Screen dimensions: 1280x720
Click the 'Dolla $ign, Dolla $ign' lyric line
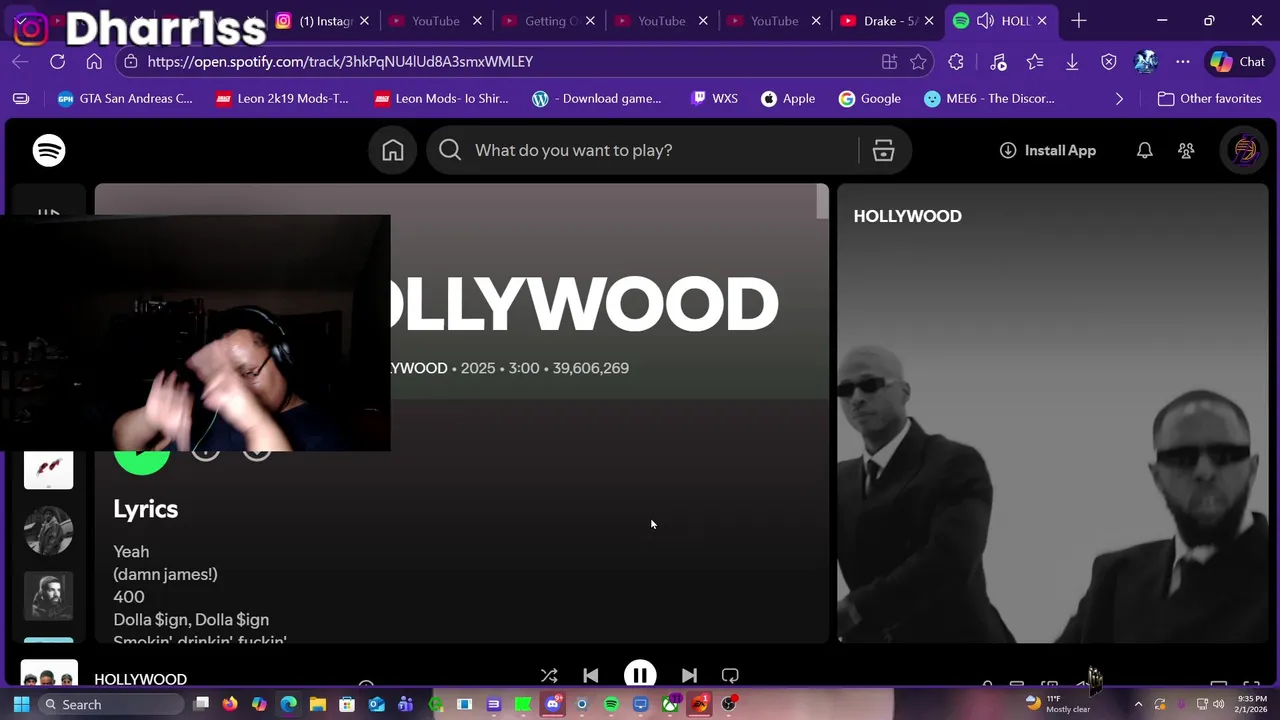(x=191, y=620)
